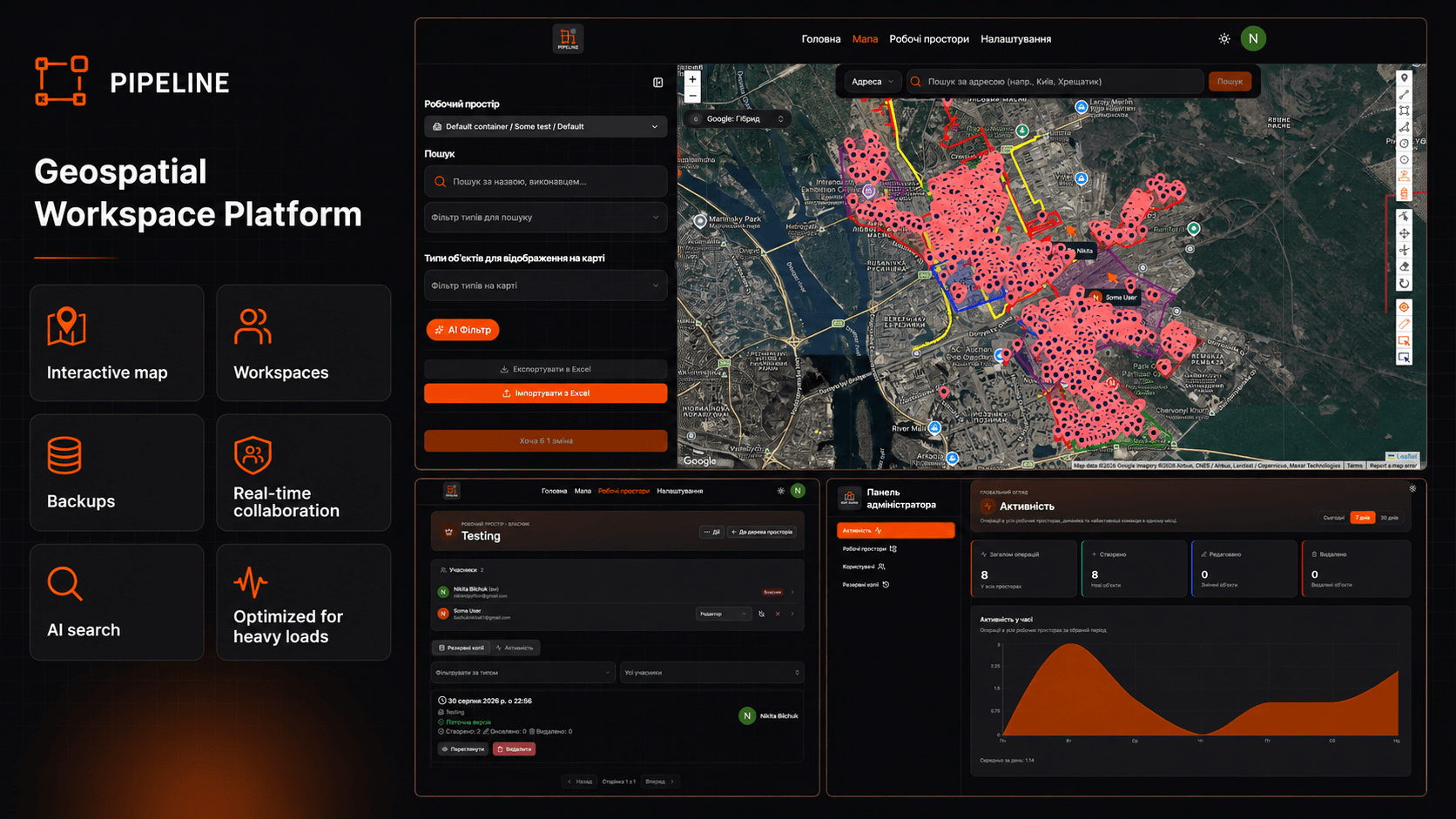Click the orange target locate icon on map
The image size is (1456, 819).
point(1404,307)
